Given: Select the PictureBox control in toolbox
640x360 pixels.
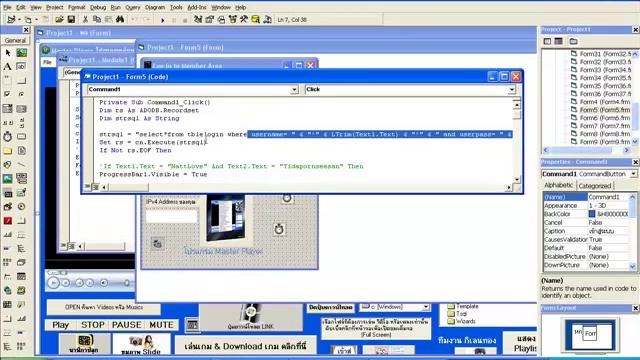Looking at the screenshot, I should point(21,53).
